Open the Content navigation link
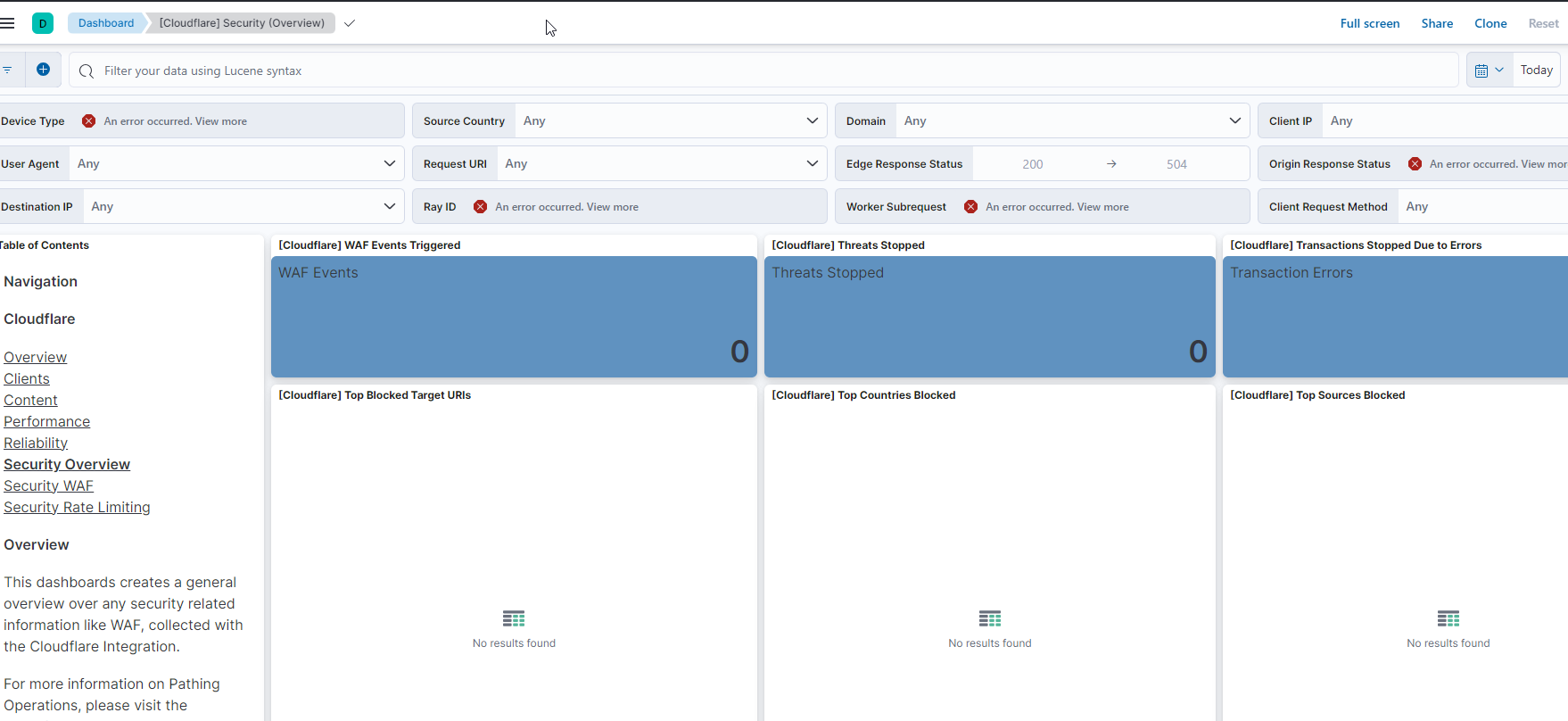 pyautogui.click(x=30, y=400)
